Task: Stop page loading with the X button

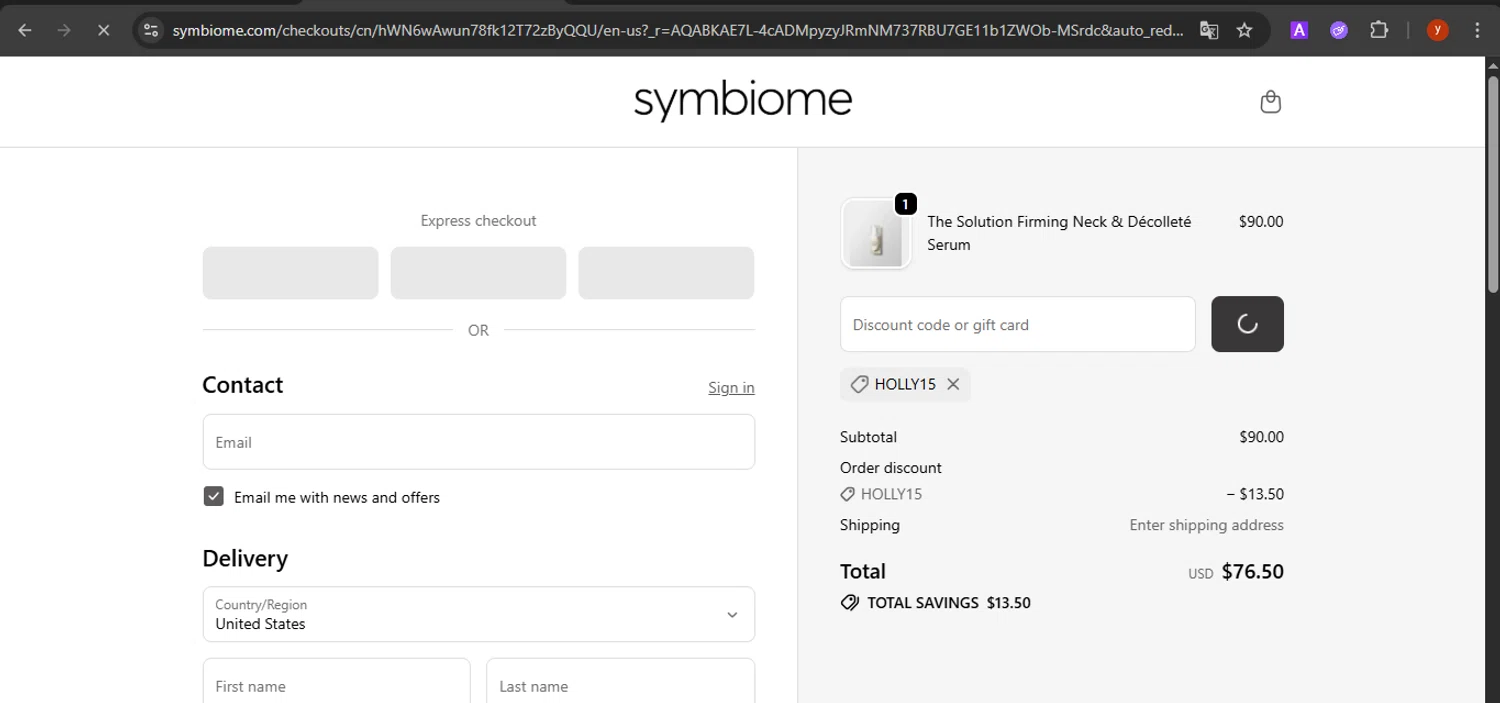Action: [103, 30]
